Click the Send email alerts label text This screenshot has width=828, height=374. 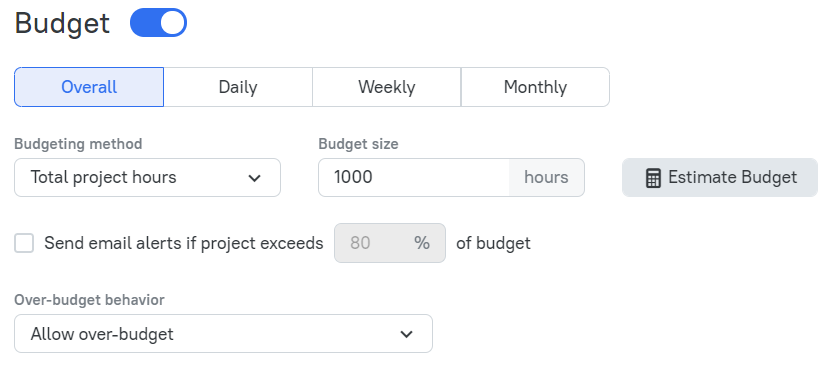point(184,243)
